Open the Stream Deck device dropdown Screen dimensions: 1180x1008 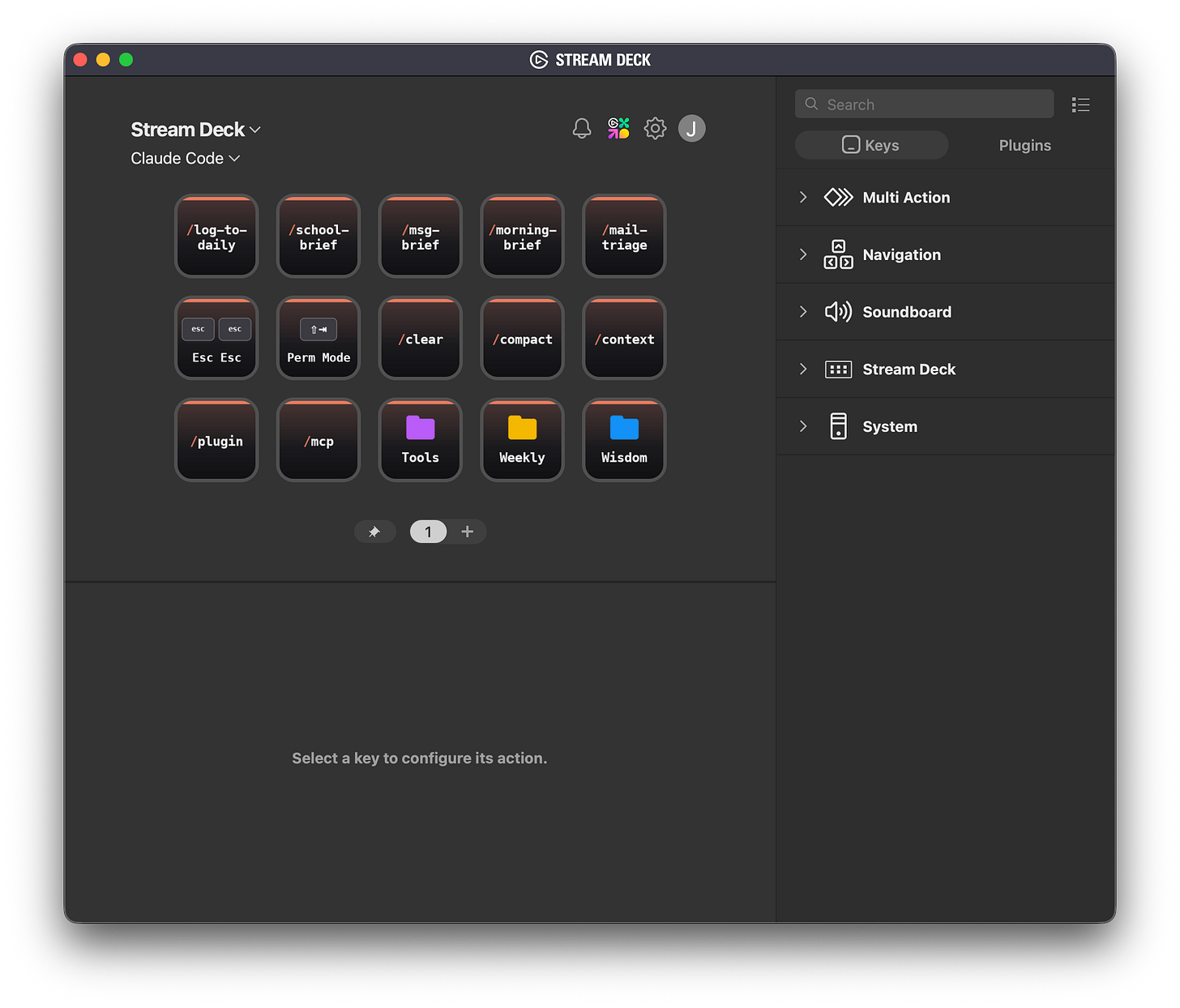pos(195,130)
